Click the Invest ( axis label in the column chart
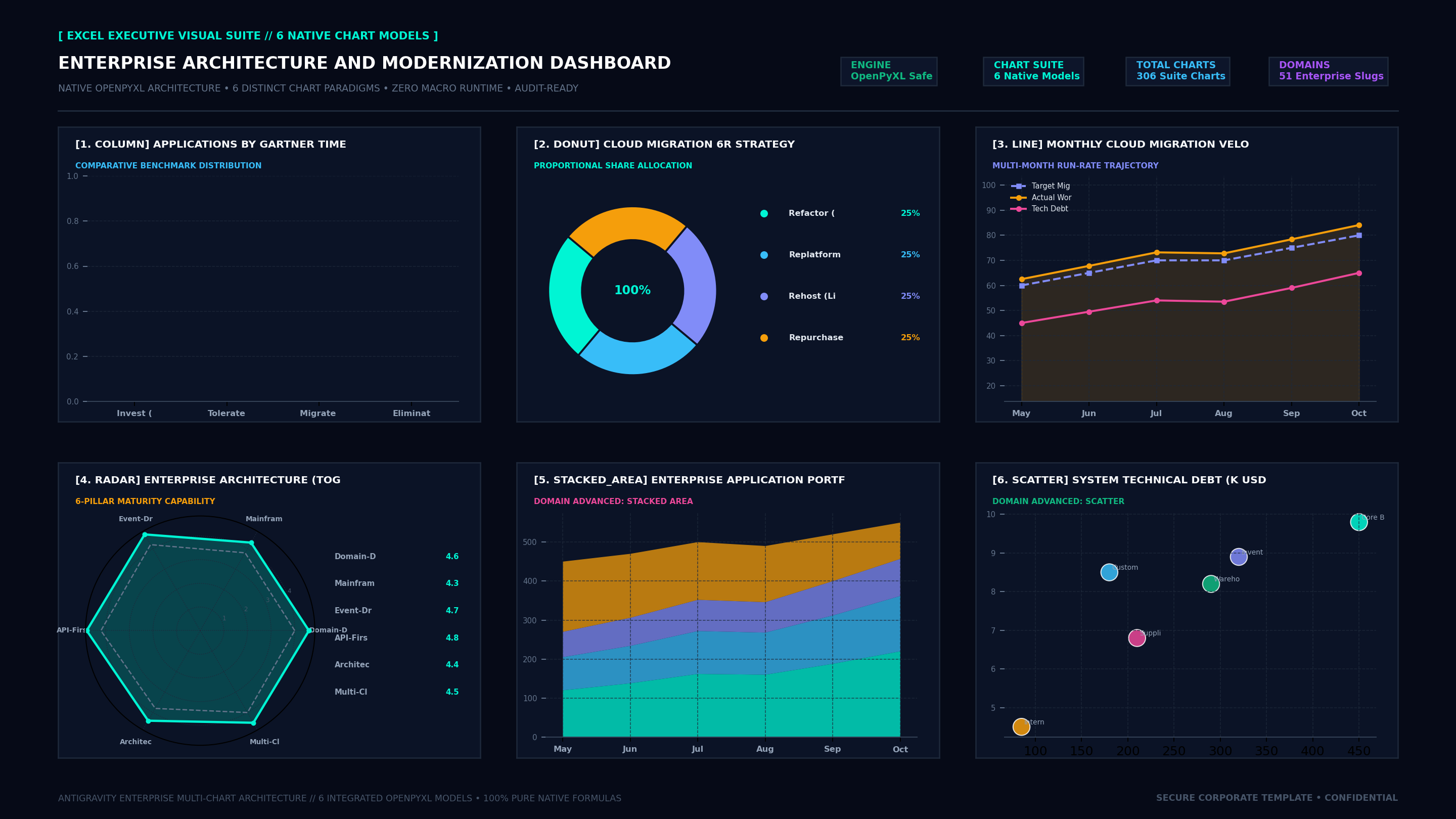 click(134, 414)
